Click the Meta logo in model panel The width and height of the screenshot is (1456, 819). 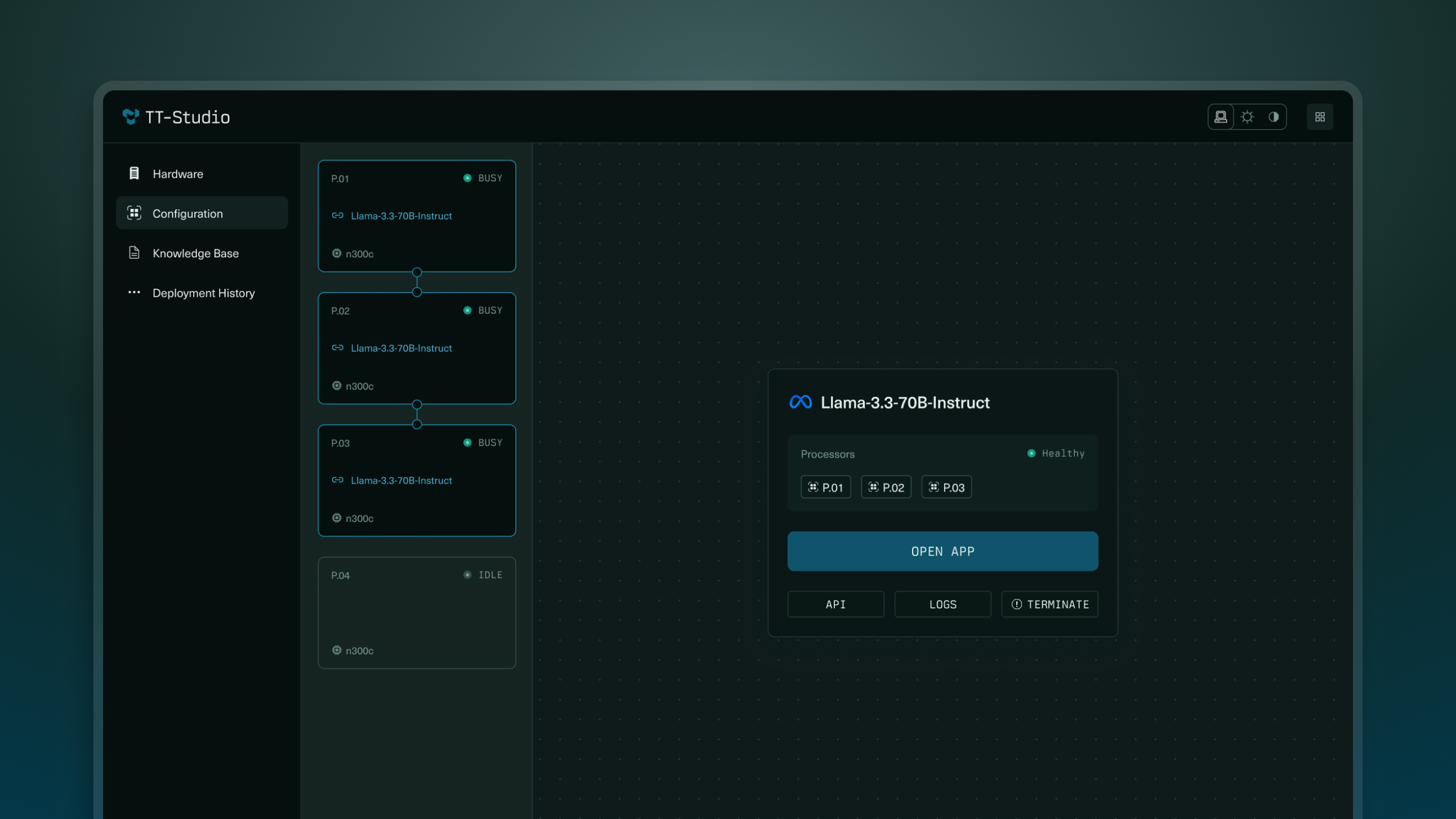(x=800, y=402)
